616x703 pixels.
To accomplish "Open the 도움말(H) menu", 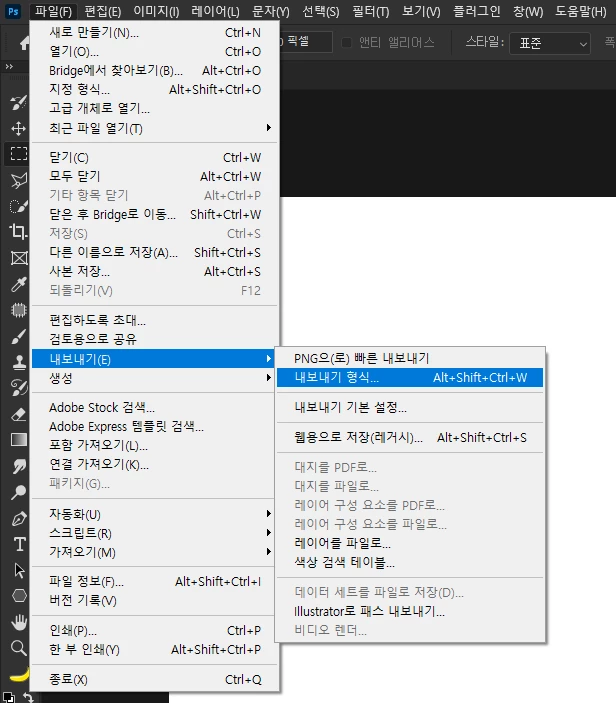I will point(581,11).
